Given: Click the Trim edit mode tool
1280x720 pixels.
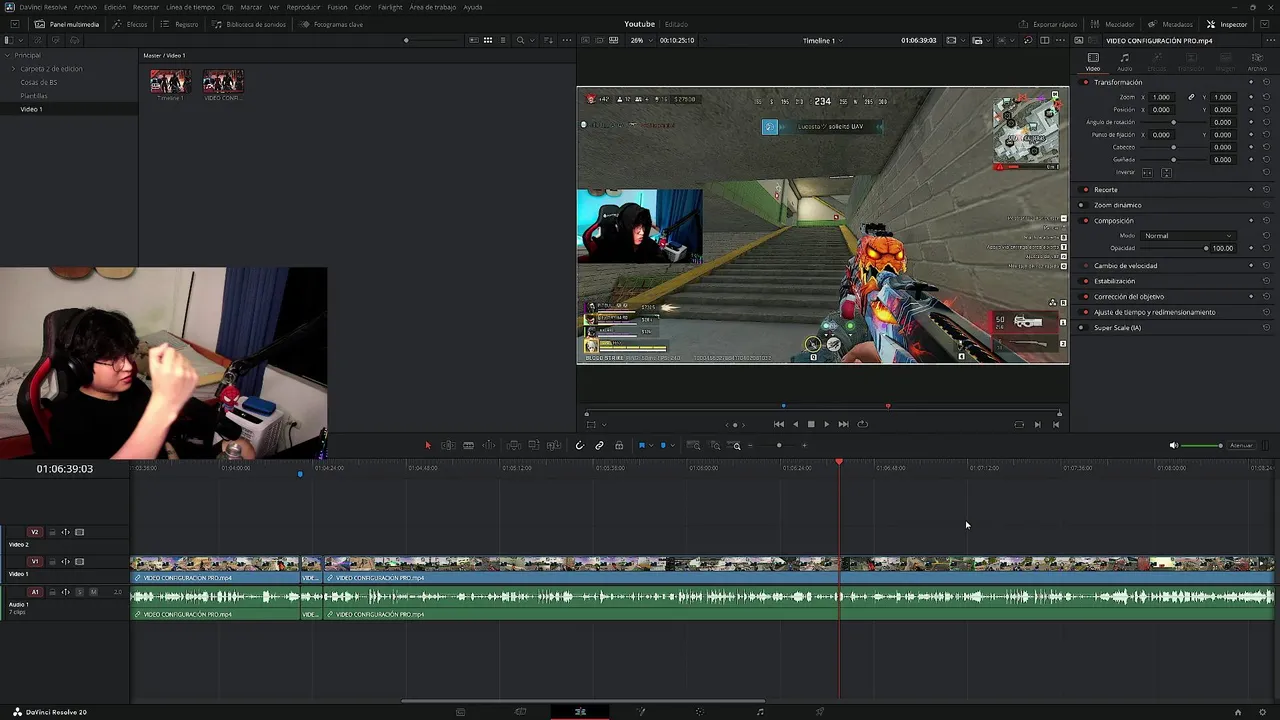Looking at the screenshot, I should 448,445.
